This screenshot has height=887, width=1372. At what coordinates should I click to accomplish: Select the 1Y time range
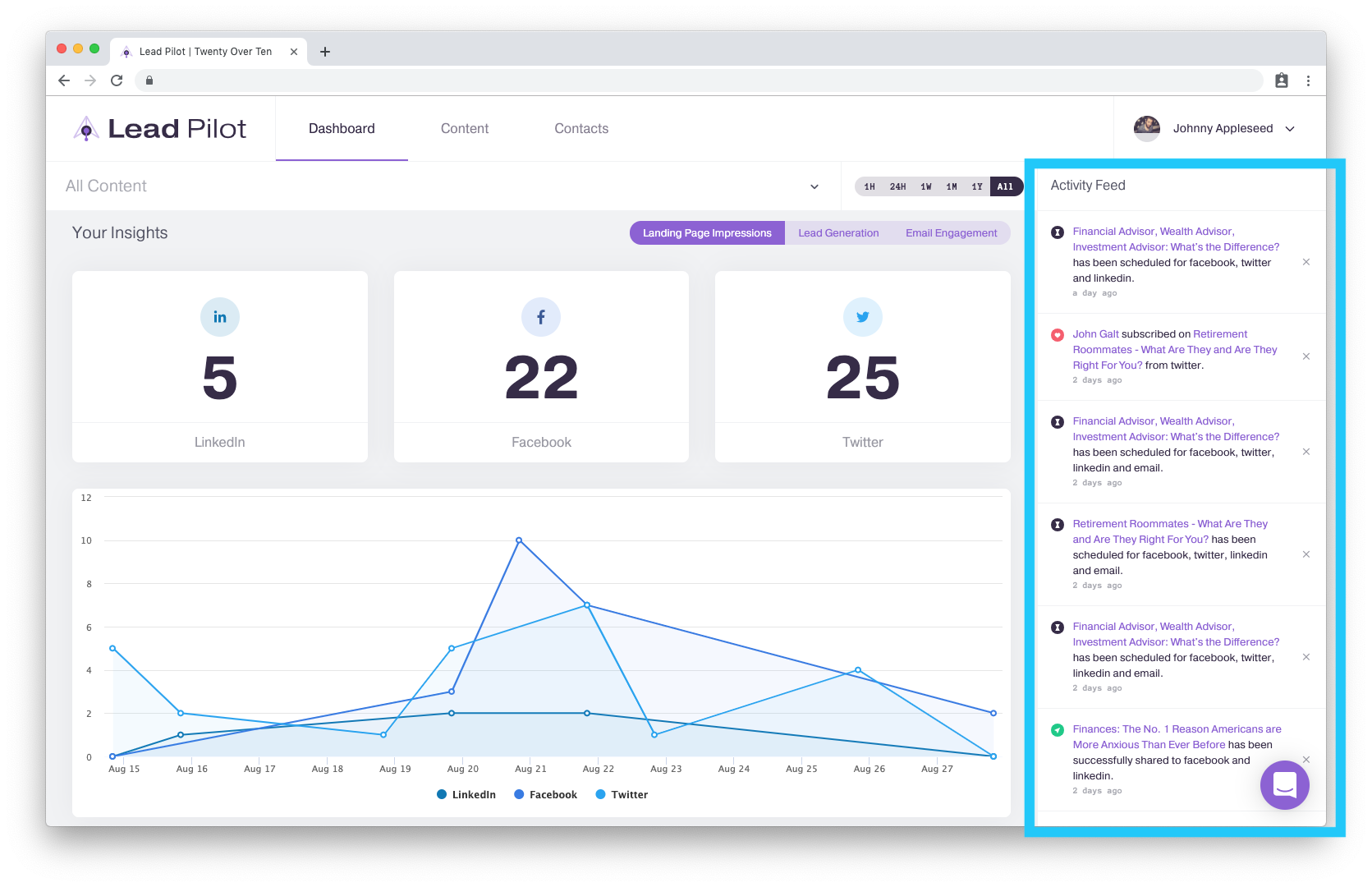pos(977,186)
